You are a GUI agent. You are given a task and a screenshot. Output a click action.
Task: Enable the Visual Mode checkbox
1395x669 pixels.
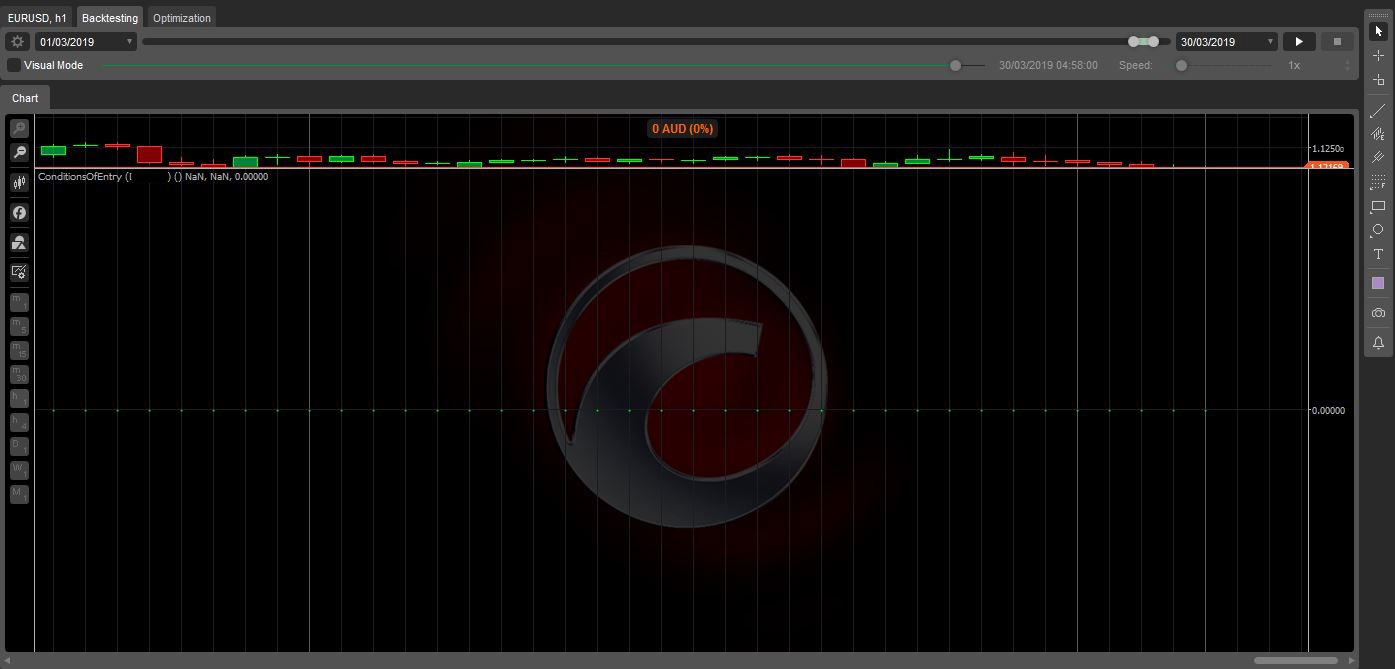pyautogui.click(x=14, y=65)
